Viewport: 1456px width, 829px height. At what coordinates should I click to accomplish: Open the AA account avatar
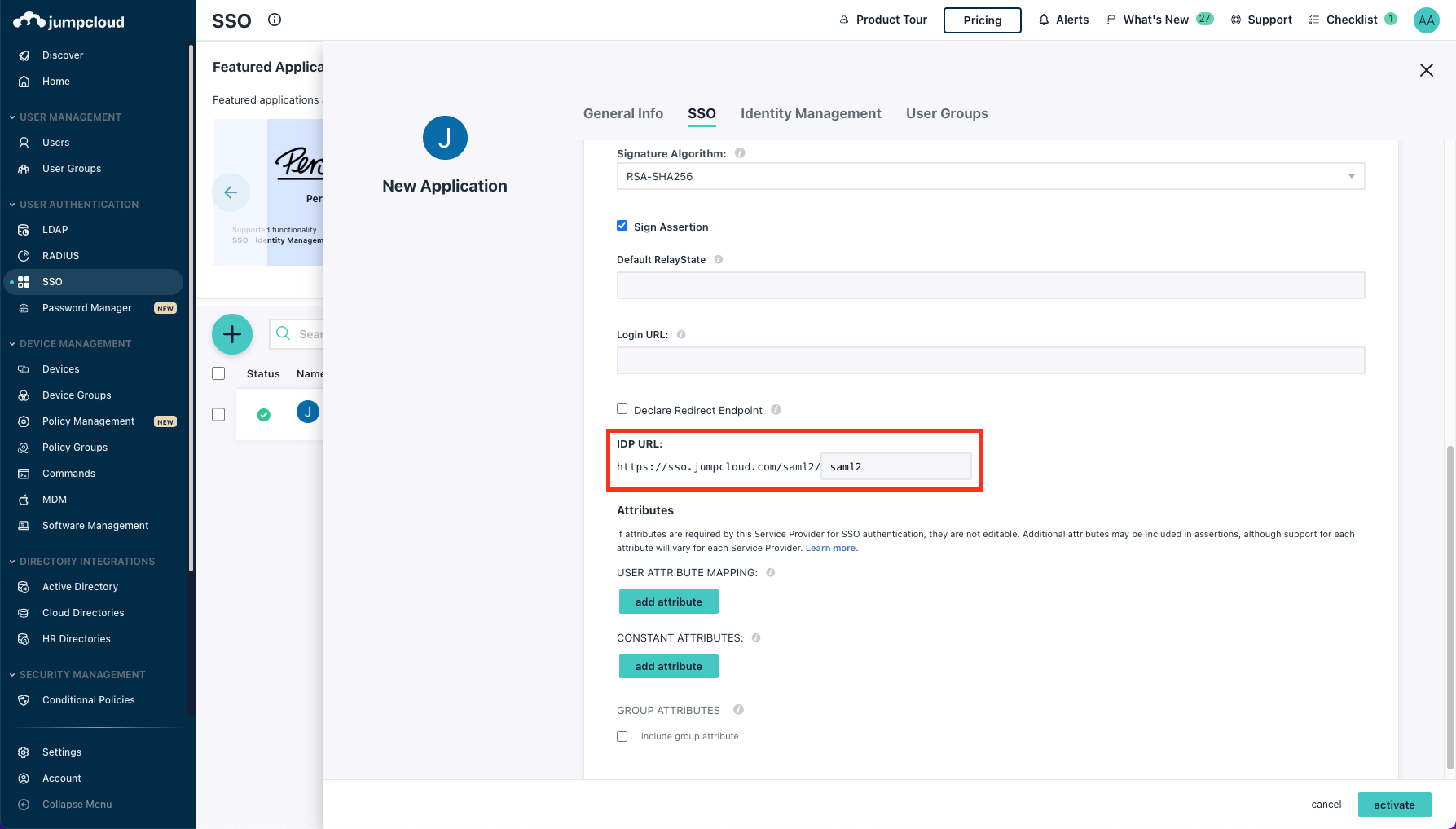[1426, 20]
